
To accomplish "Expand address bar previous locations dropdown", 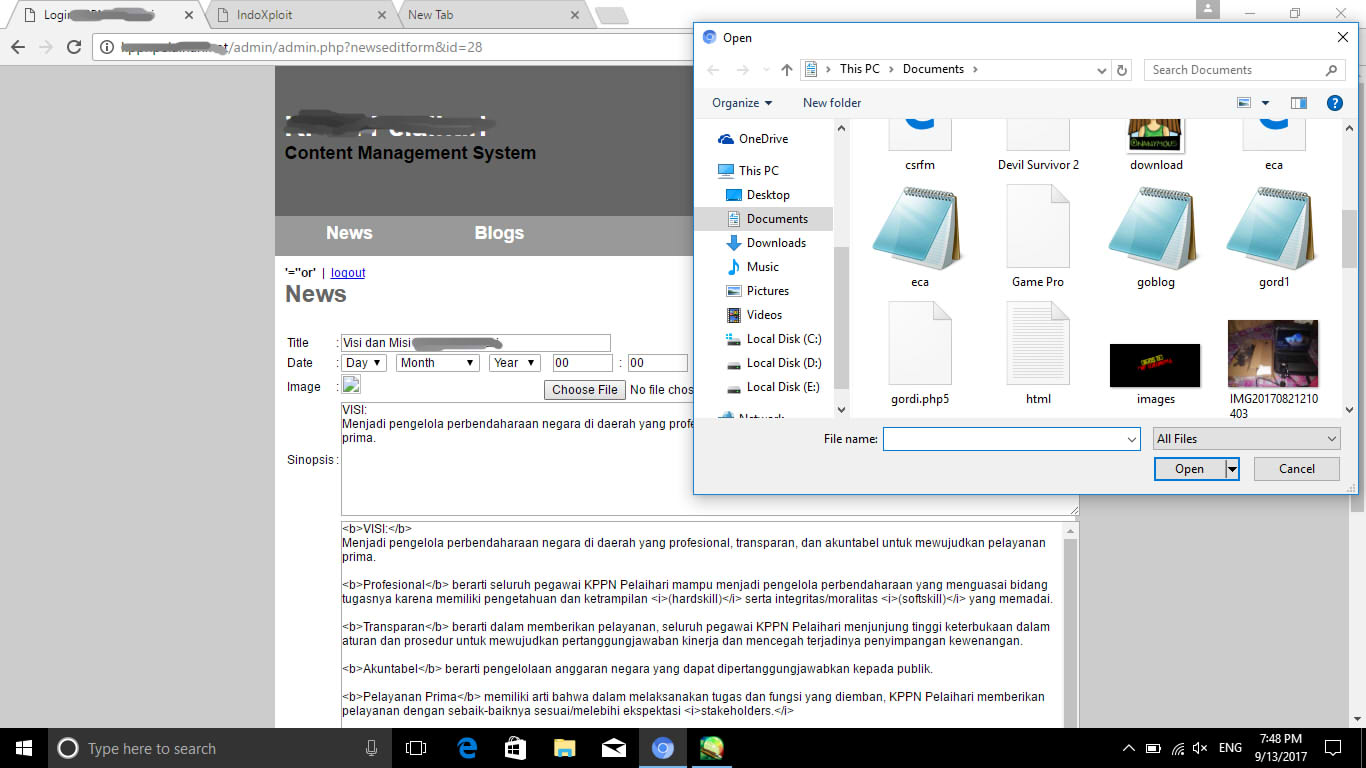I will (x=1102, y=70).
